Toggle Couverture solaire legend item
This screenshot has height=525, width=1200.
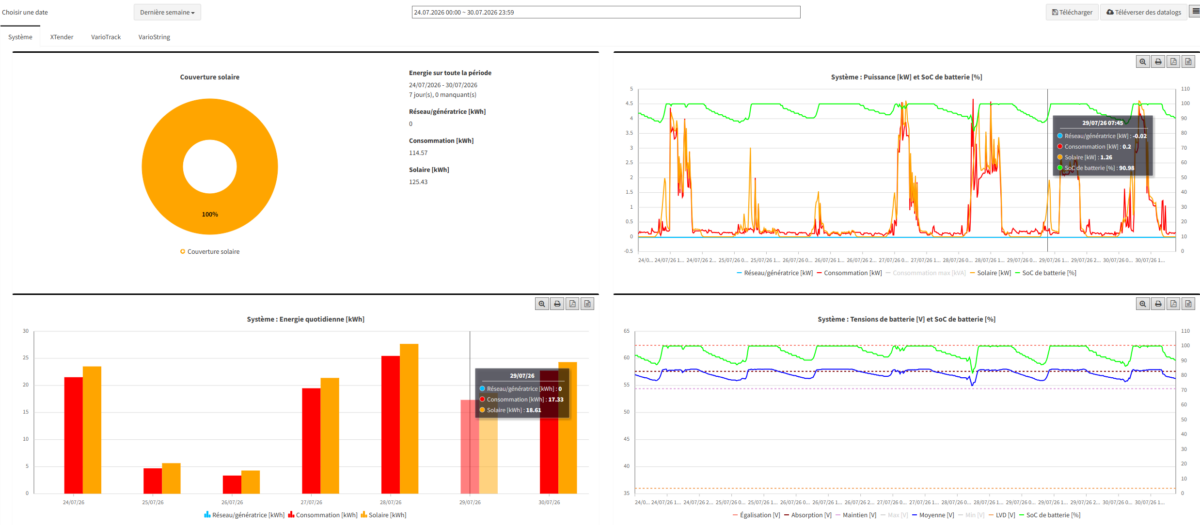click(x=210, y=251)
